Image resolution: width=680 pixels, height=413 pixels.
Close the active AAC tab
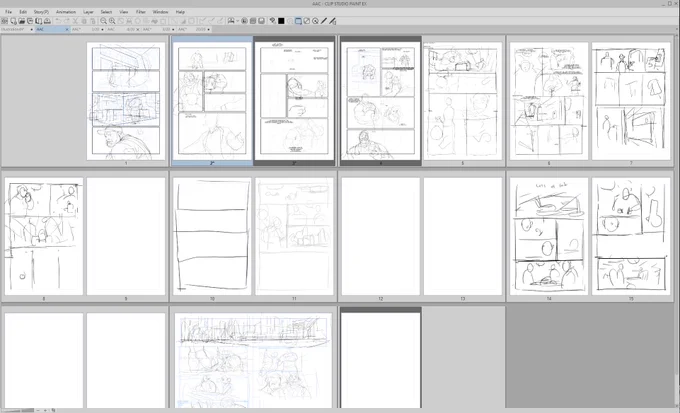click(x=67, y=29)
